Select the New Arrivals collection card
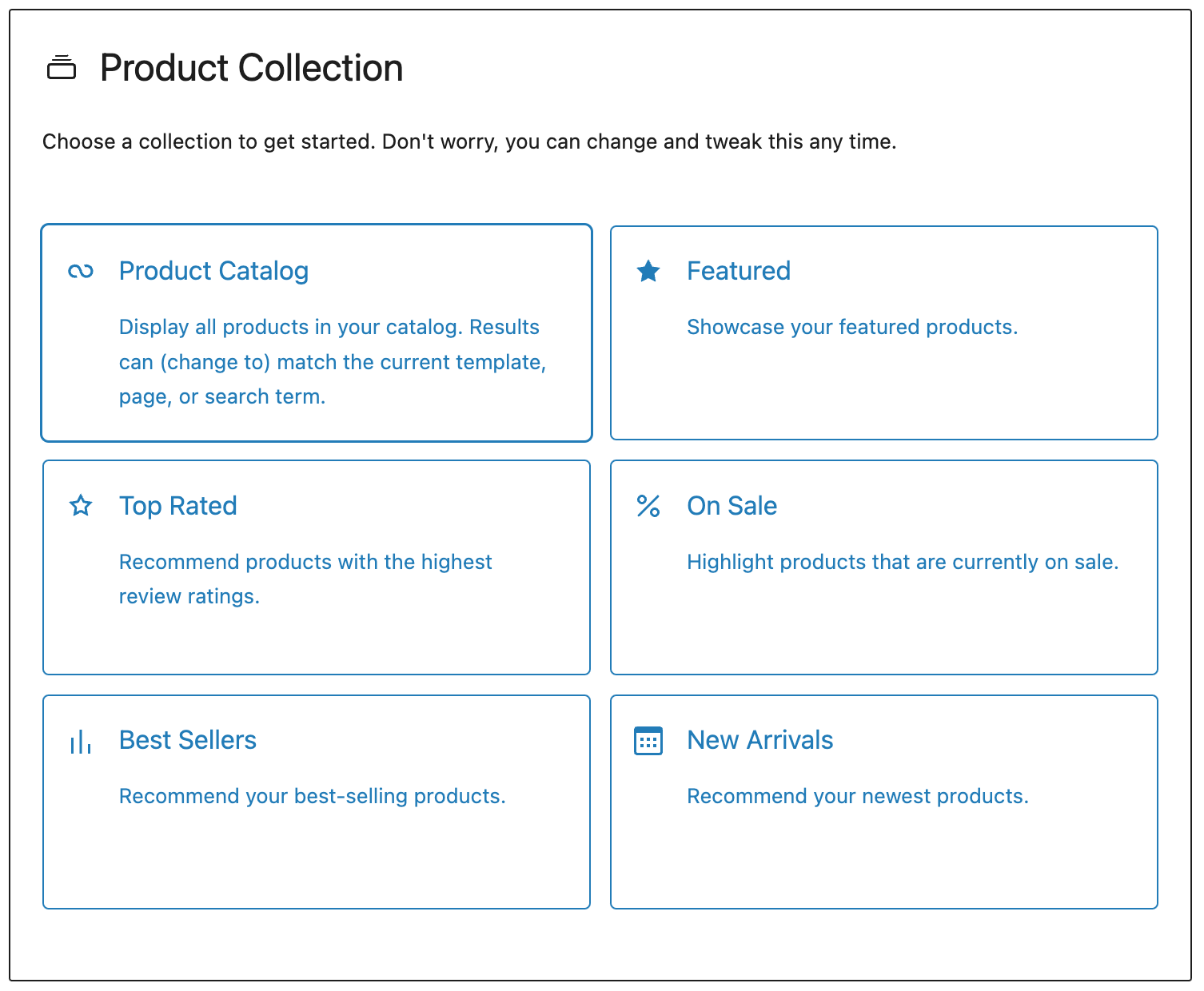The height and width of the screenshot is (991, 1204). tap(883, 801)
